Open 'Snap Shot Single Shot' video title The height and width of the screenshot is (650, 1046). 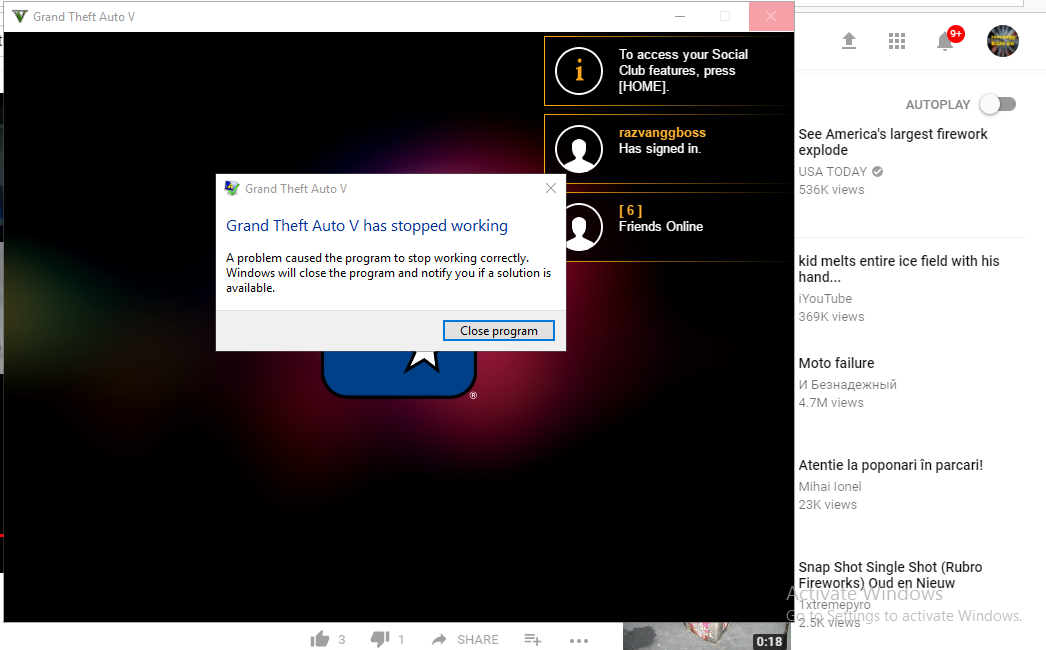coord(890,575)
